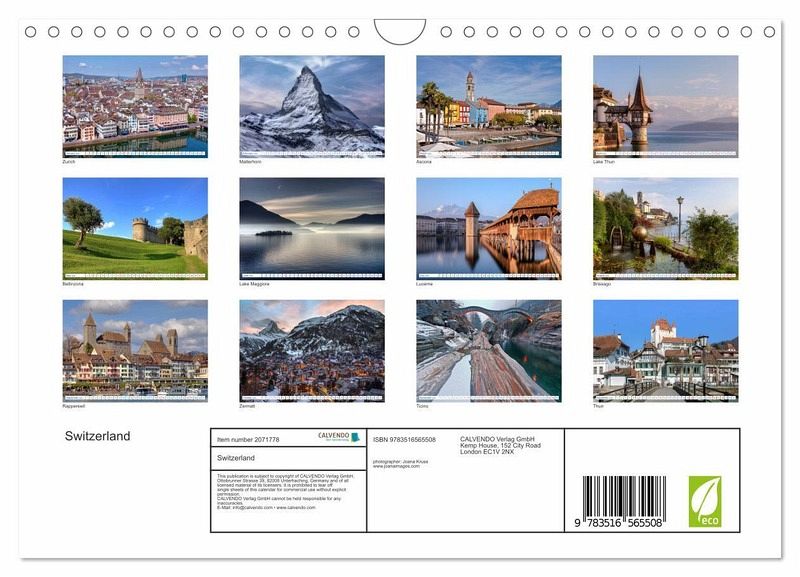Click the ISBN 9783516565508 text
The height and width of the screenshot is (577, 800).
click(x=404, y=439)
